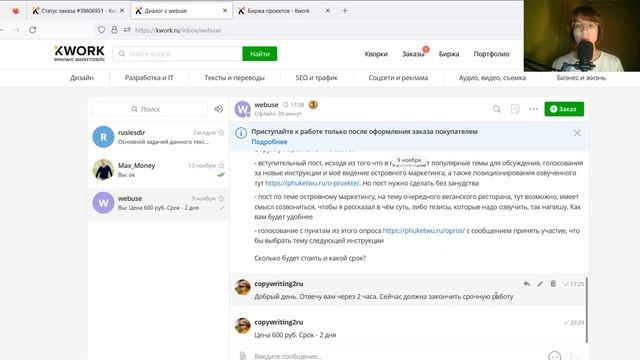Click the copywriting2ru name on 'Цена 600 руб' message
This screenshot has height=360, width=640.
[279, 322]
